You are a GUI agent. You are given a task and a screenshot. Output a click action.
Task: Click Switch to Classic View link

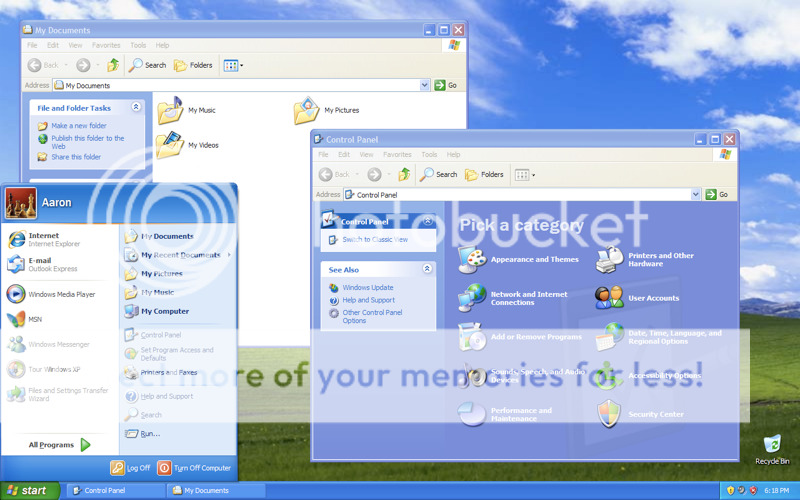pyautogui.click(x=375, y=239)
